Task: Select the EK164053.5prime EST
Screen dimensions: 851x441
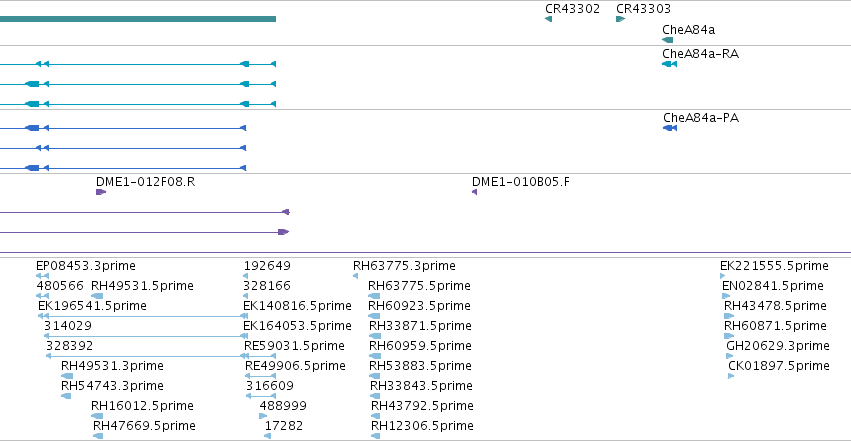Action: 246,336
